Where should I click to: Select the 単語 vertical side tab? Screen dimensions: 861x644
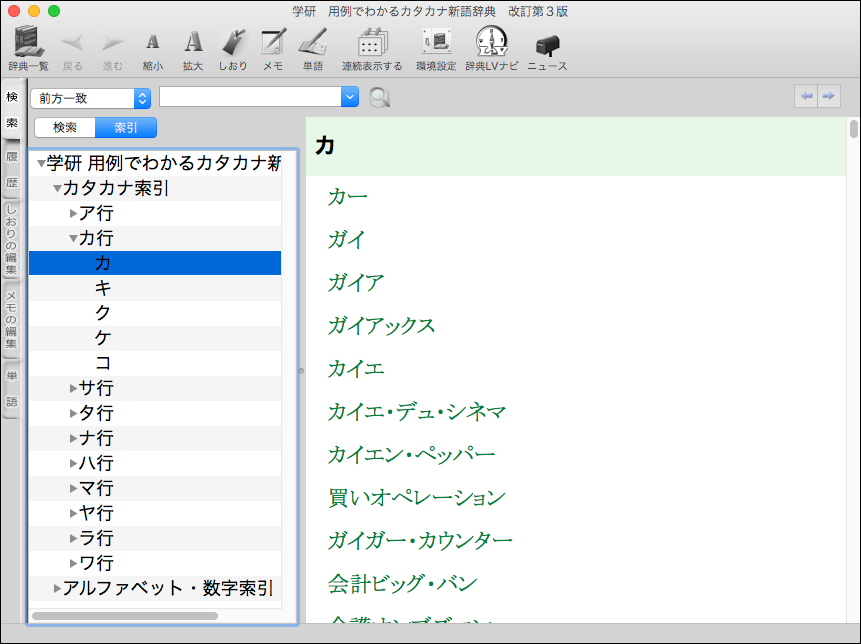pos(12,389)
